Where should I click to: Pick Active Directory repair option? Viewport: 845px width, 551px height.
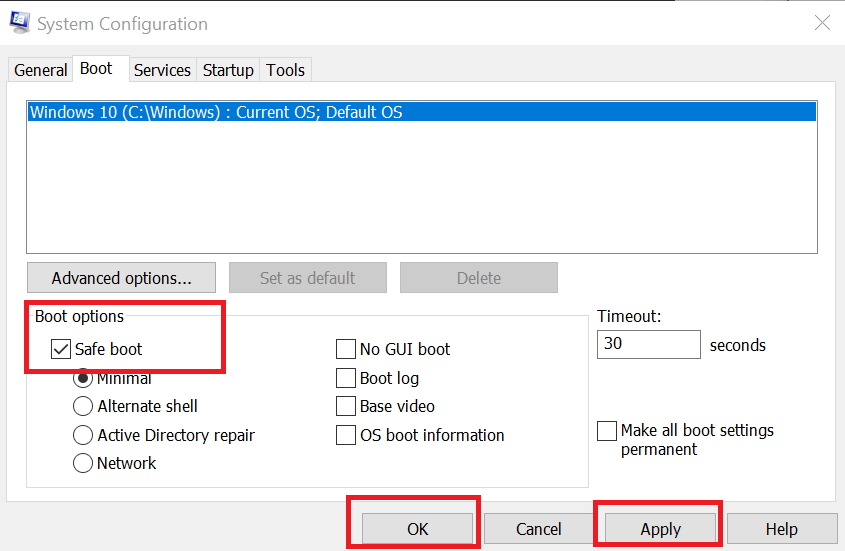(x=84, y=435)
